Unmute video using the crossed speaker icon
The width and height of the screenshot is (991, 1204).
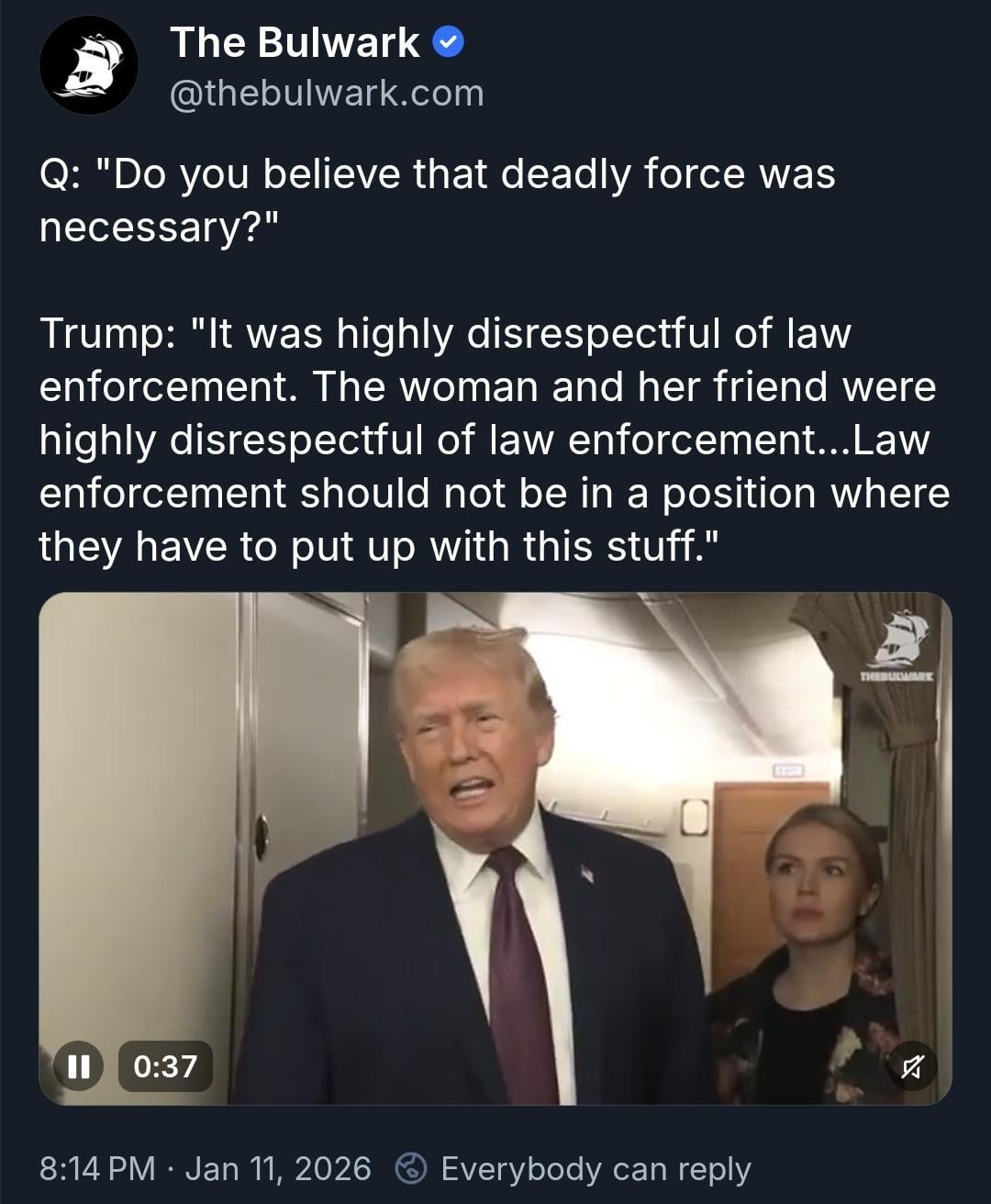pyautogui.click(x=912, y=1065)
